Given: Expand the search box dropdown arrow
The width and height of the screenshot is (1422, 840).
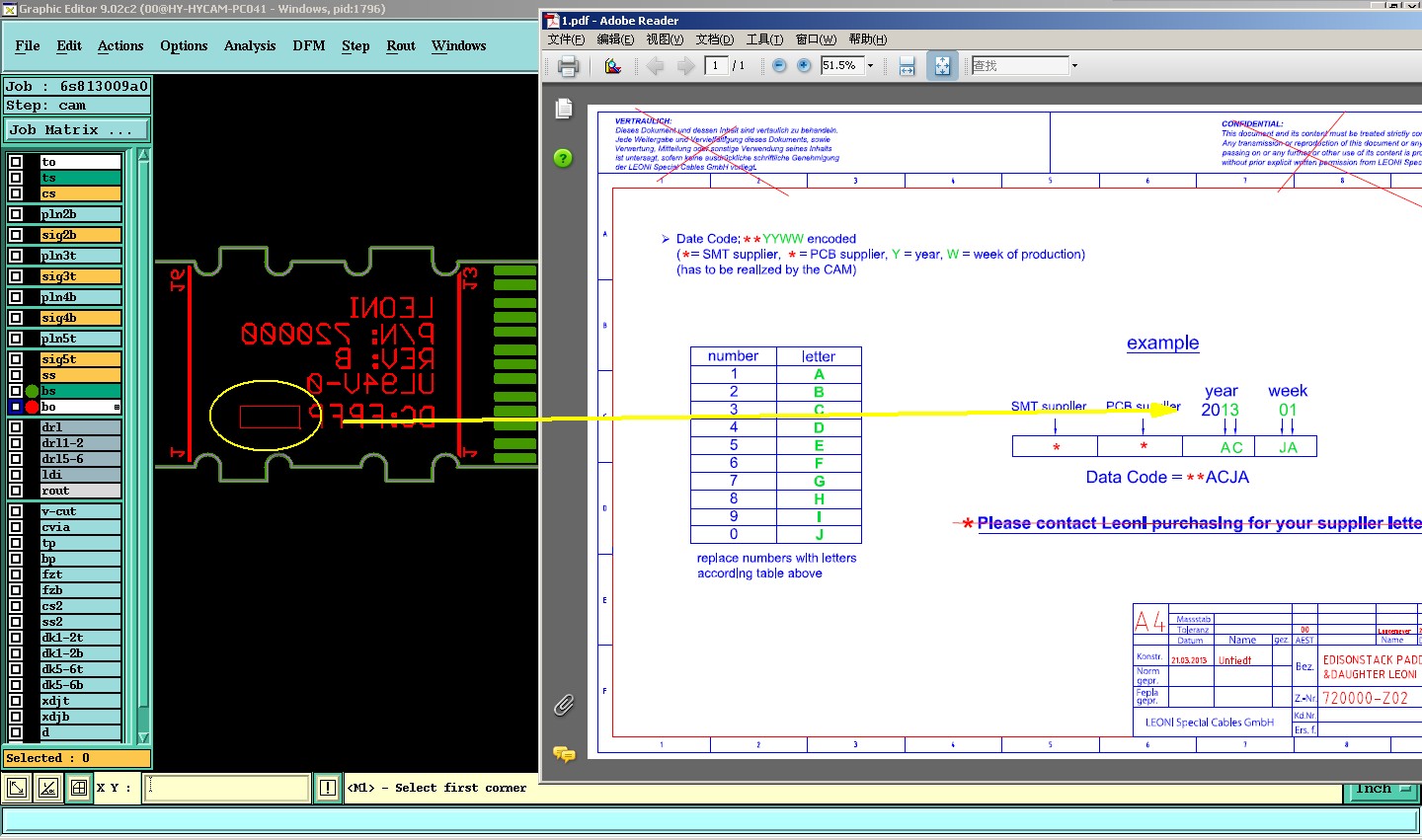Looking at the screenshot, I should [x=1074, y=66].
